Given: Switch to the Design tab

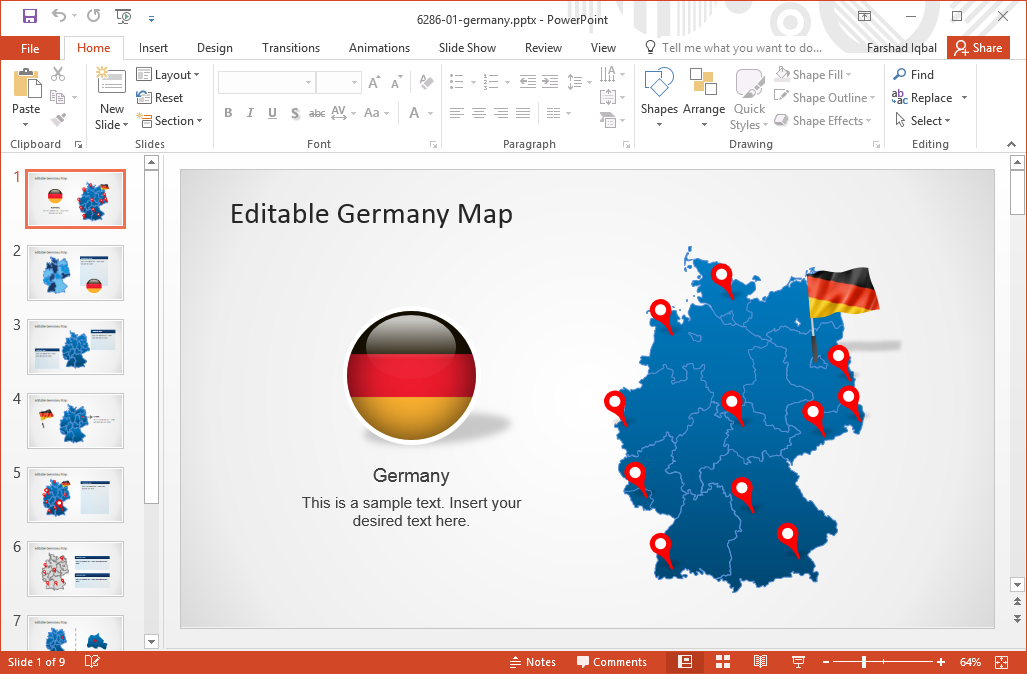Looking at the screenshot, I should point(215,48).
